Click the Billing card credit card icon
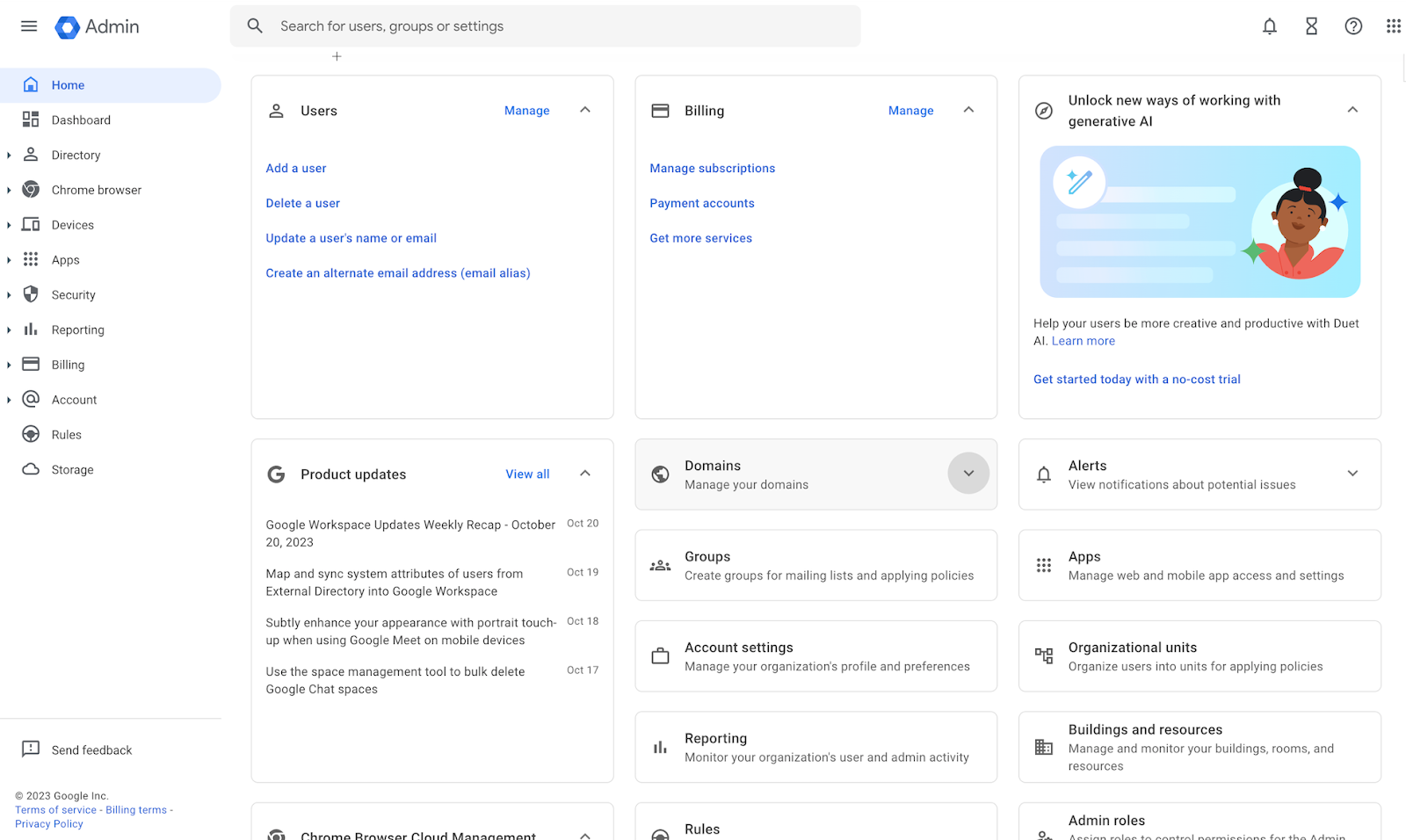Image resolution: width=1406 pixels, height=840 pixels. click(660, 111)
